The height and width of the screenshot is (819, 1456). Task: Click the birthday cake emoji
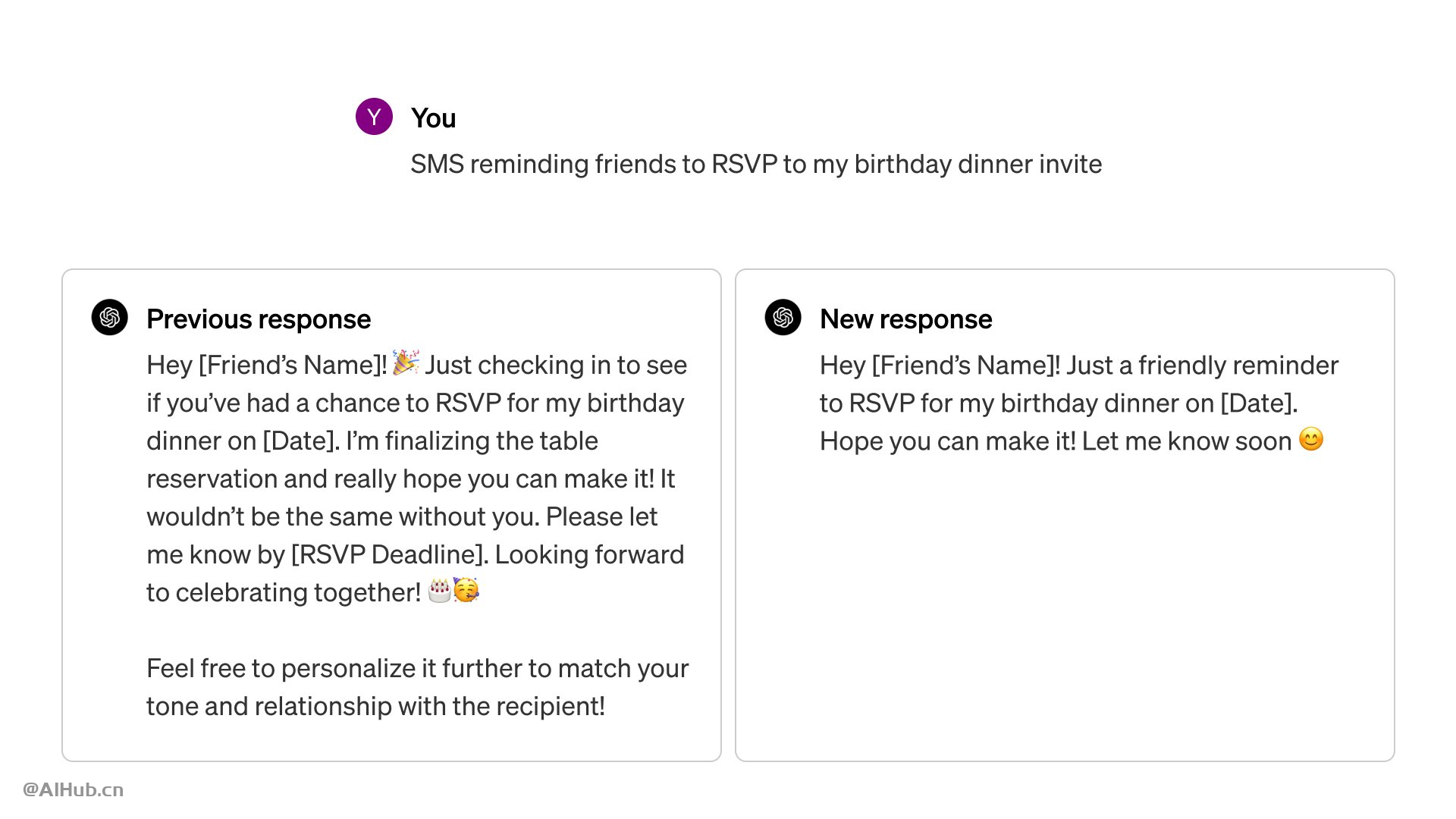pyautogui.click(x=439, y=590)
